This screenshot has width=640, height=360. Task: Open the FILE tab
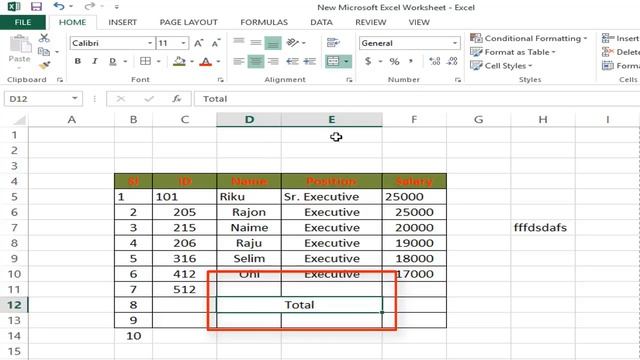(x=23, y=22)
